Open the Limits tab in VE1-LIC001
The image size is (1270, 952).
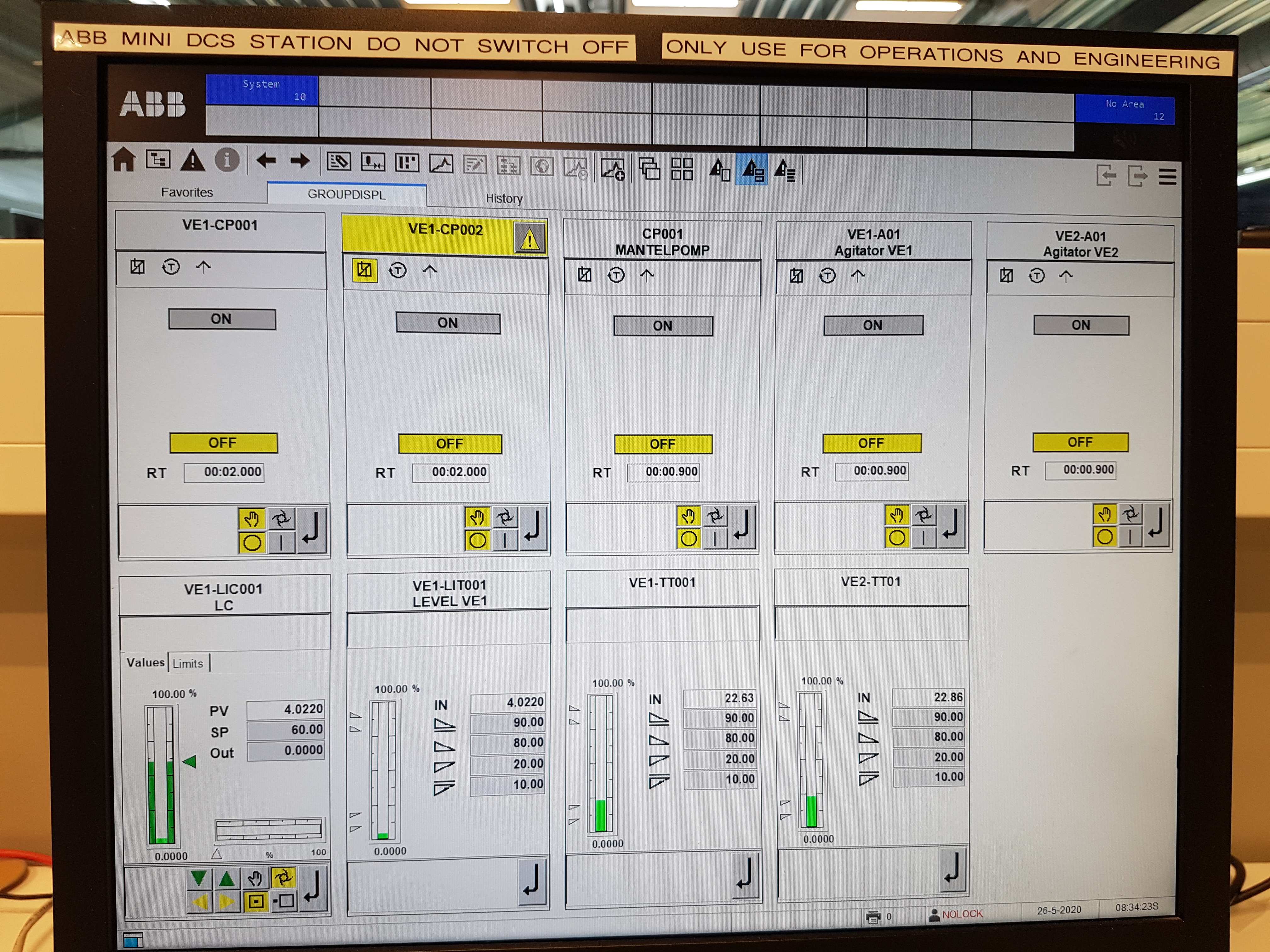pyautogui.click(x=188, y=663)
